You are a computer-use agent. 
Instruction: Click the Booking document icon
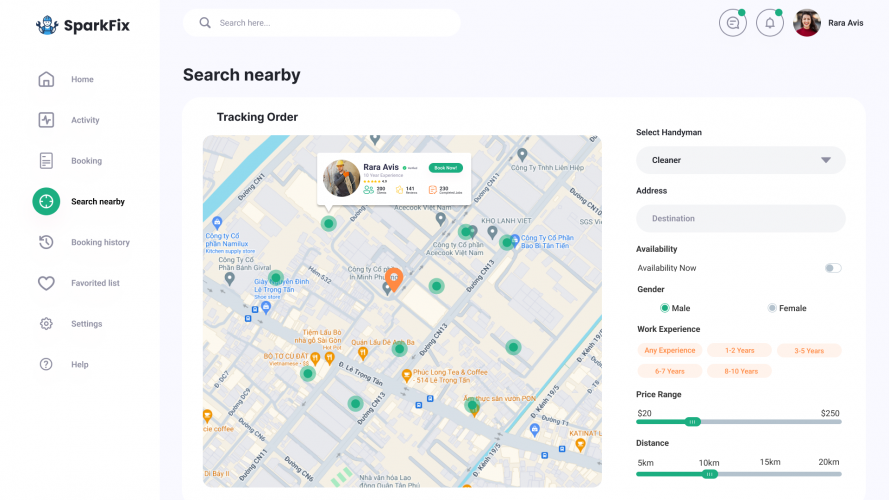pyautogui.click(x=46, y=161)
